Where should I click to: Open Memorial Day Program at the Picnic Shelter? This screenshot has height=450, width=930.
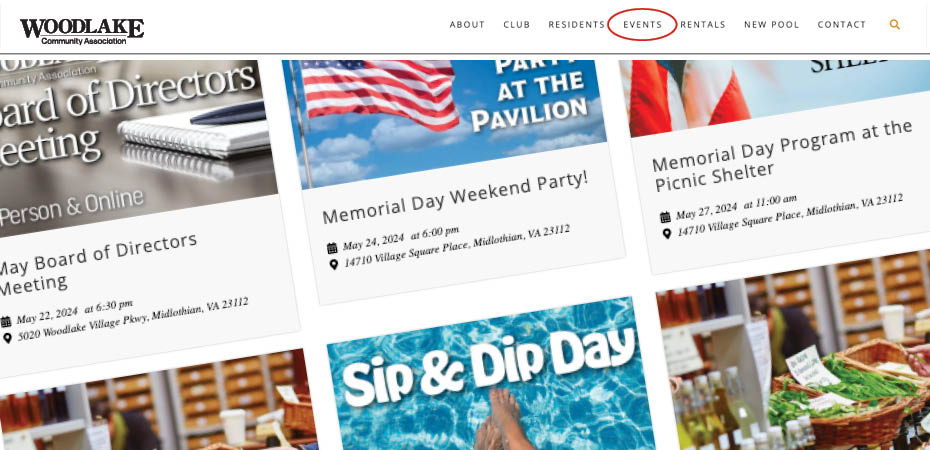click(782, 155)
